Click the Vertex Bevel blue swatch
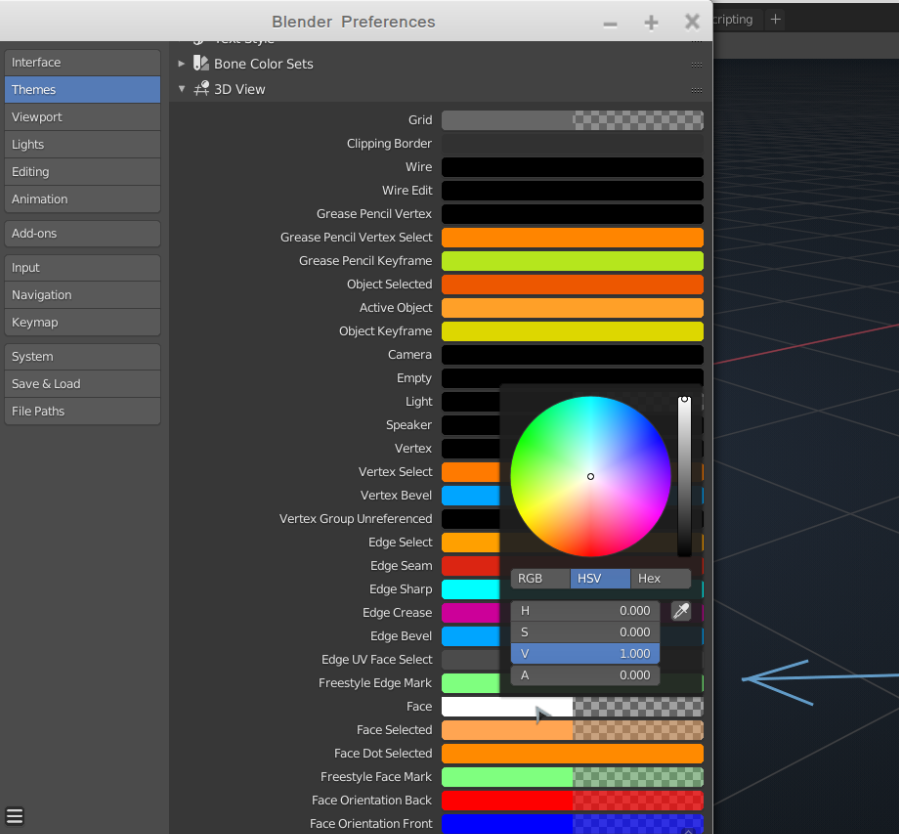The height and width of the screenshot is (834, 899). [x=470, y=495]
